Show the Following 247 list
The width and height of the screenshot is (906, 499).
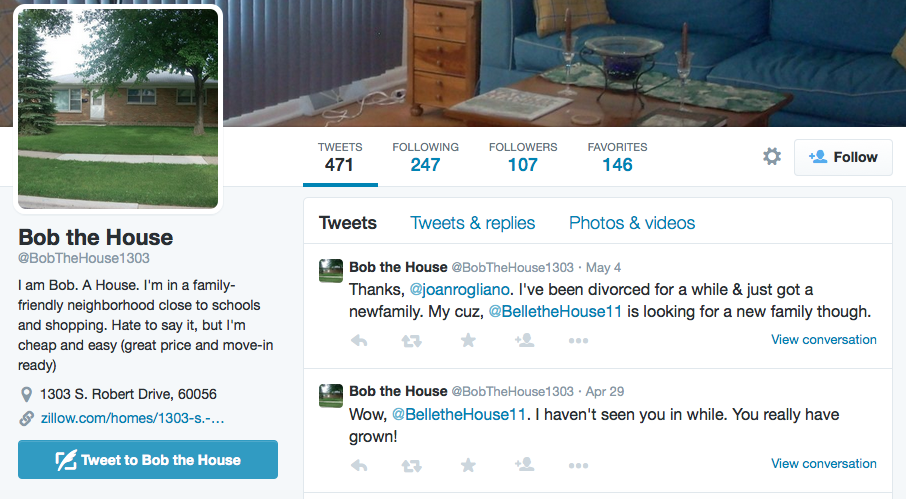[x=425, y=157]
